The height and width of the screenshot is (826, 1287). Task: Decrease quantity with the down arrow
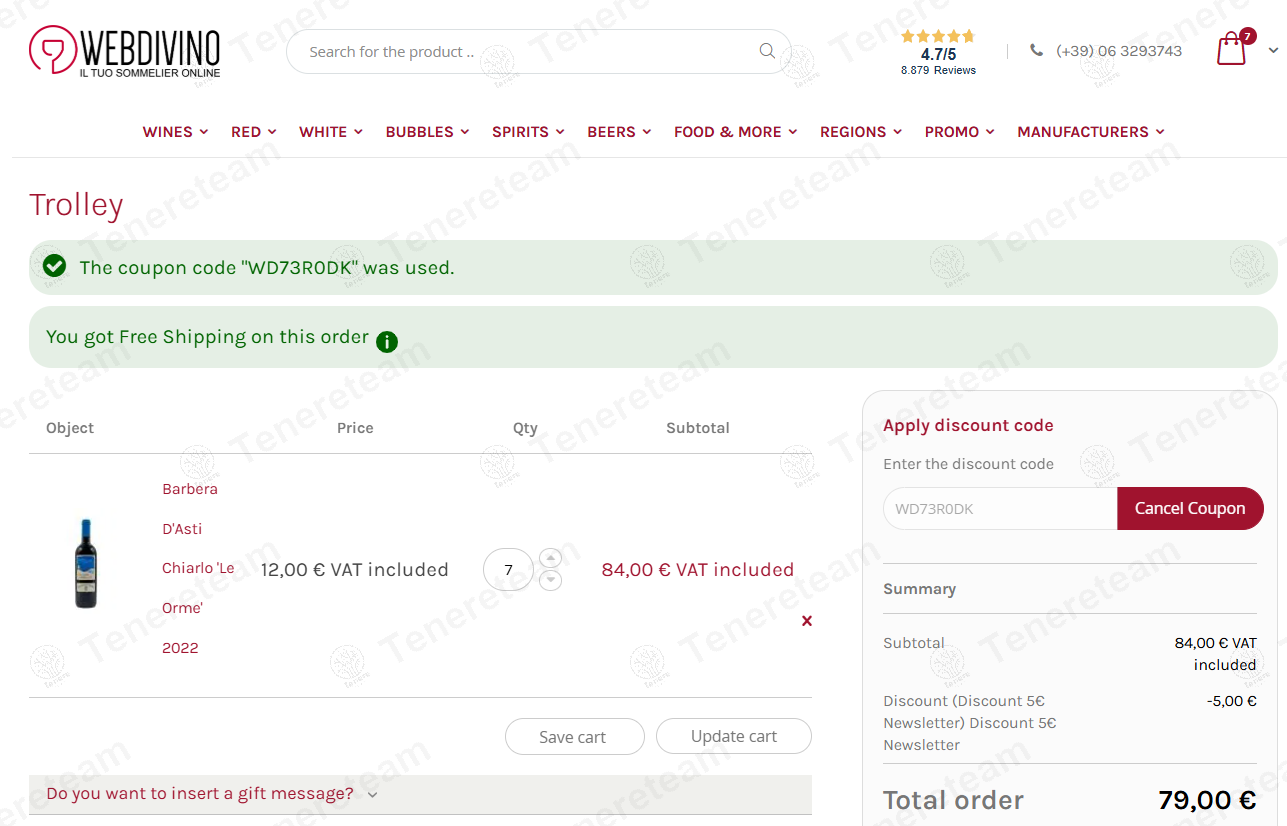(550, 581)
